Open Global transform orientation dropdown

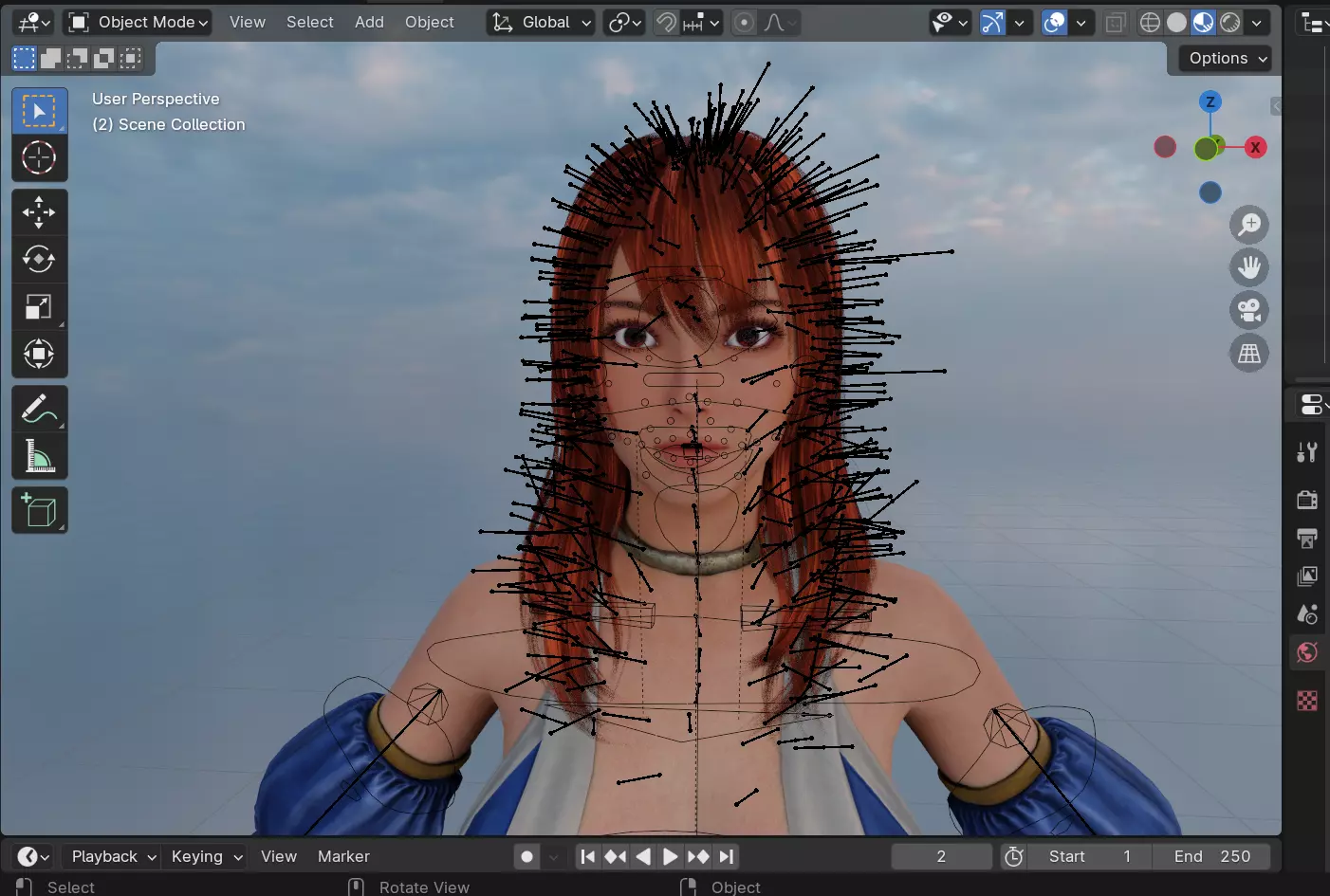click(x=541, y=22)
